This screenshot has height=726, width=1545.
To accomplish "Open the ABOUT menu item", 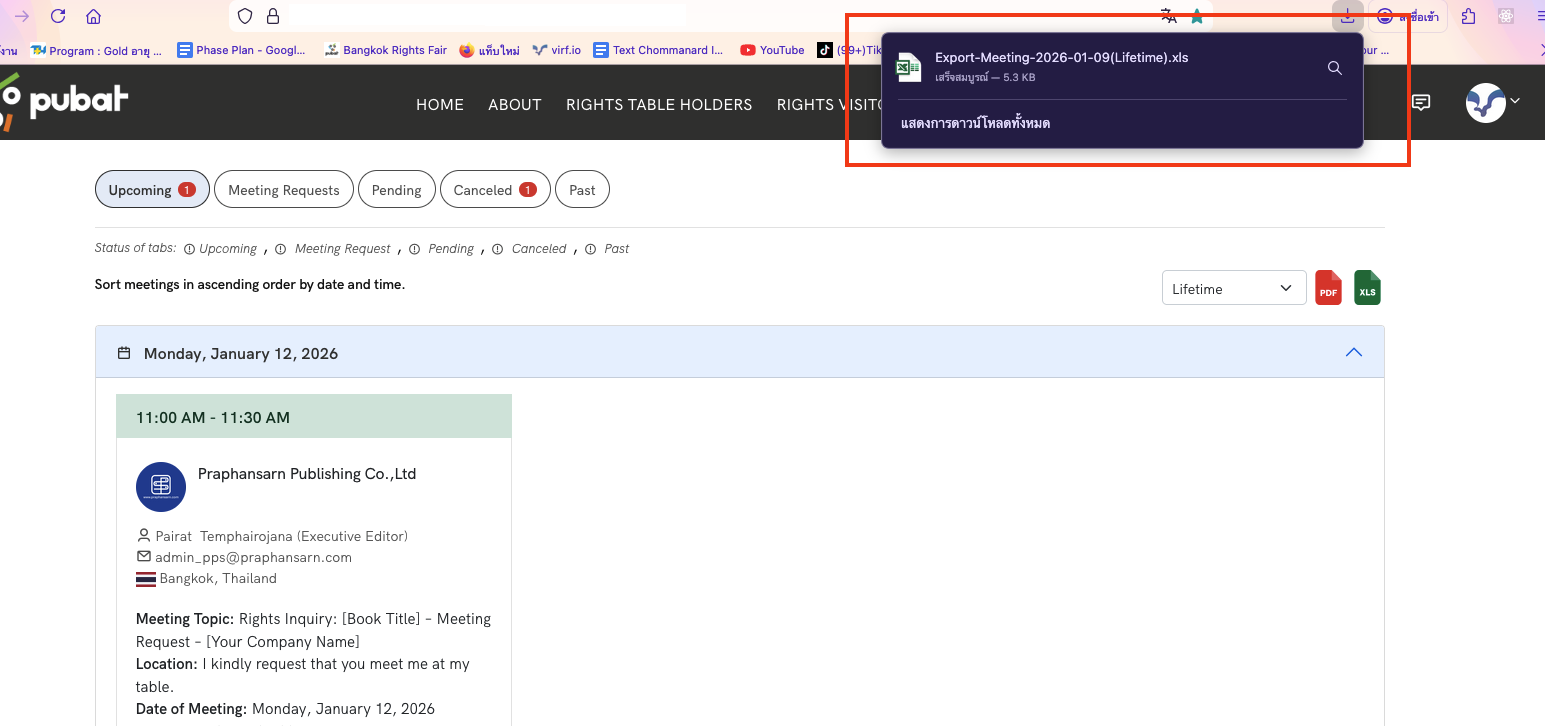I will [x=515, y=104].
